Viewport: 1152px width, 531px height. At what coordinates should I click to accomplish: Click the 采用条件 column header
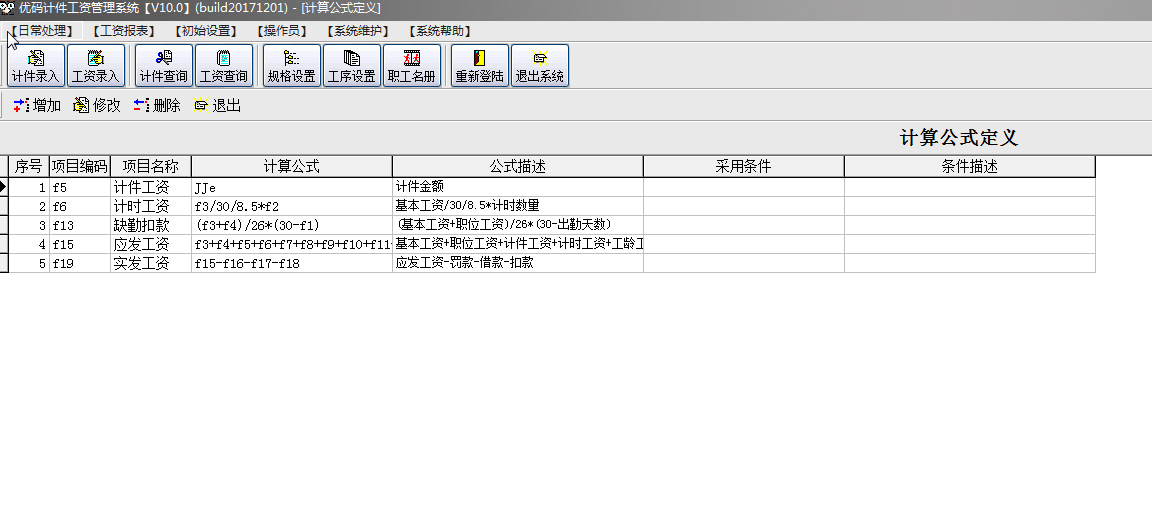click(x=744, y=167)
